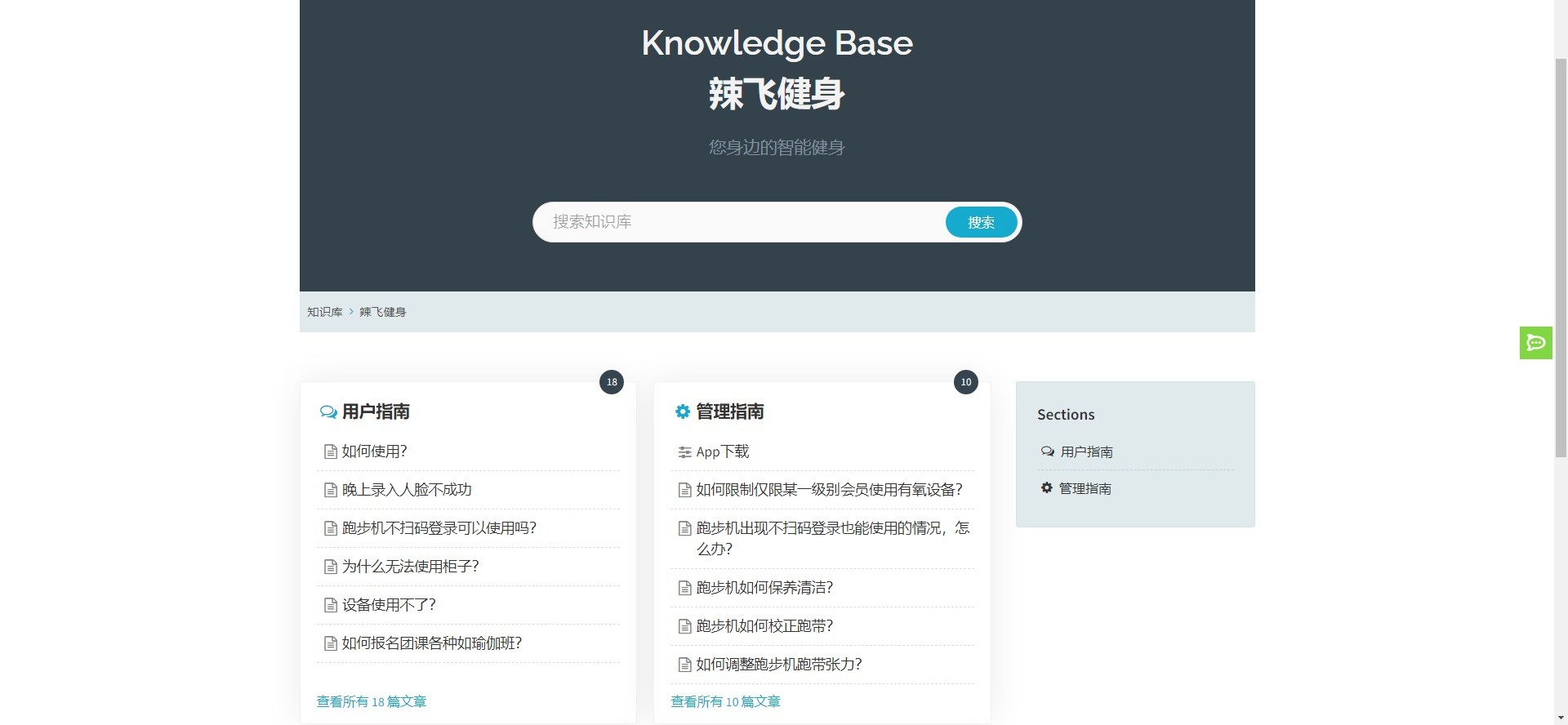
Task: Click the 18 article count badge
Action: [x=612, y=382]
